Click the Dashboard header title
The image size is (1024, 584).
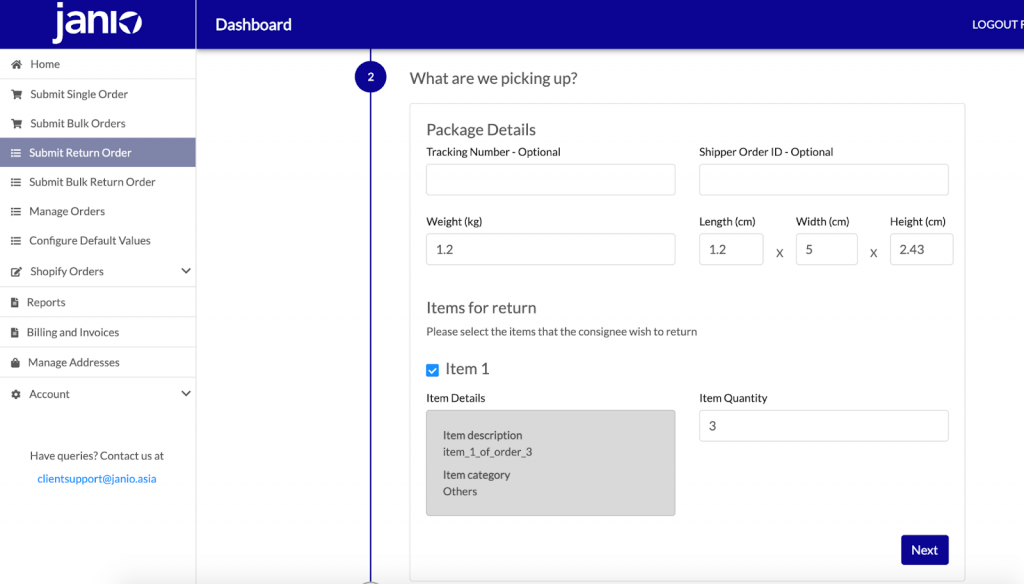[253, 25]
